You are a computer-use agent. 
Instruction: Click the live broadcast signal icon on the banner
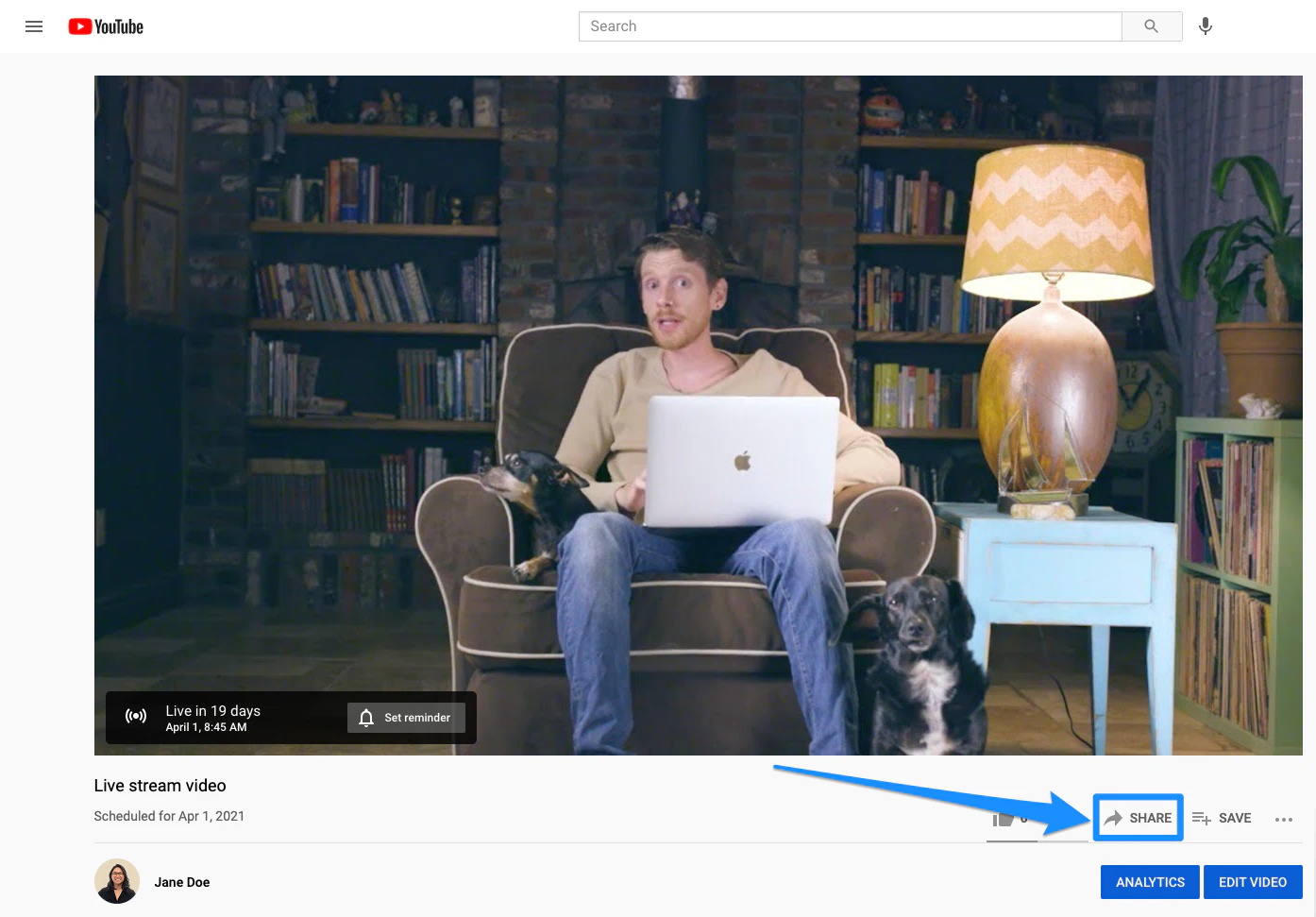pyautogui.click(x=135, y=718)
